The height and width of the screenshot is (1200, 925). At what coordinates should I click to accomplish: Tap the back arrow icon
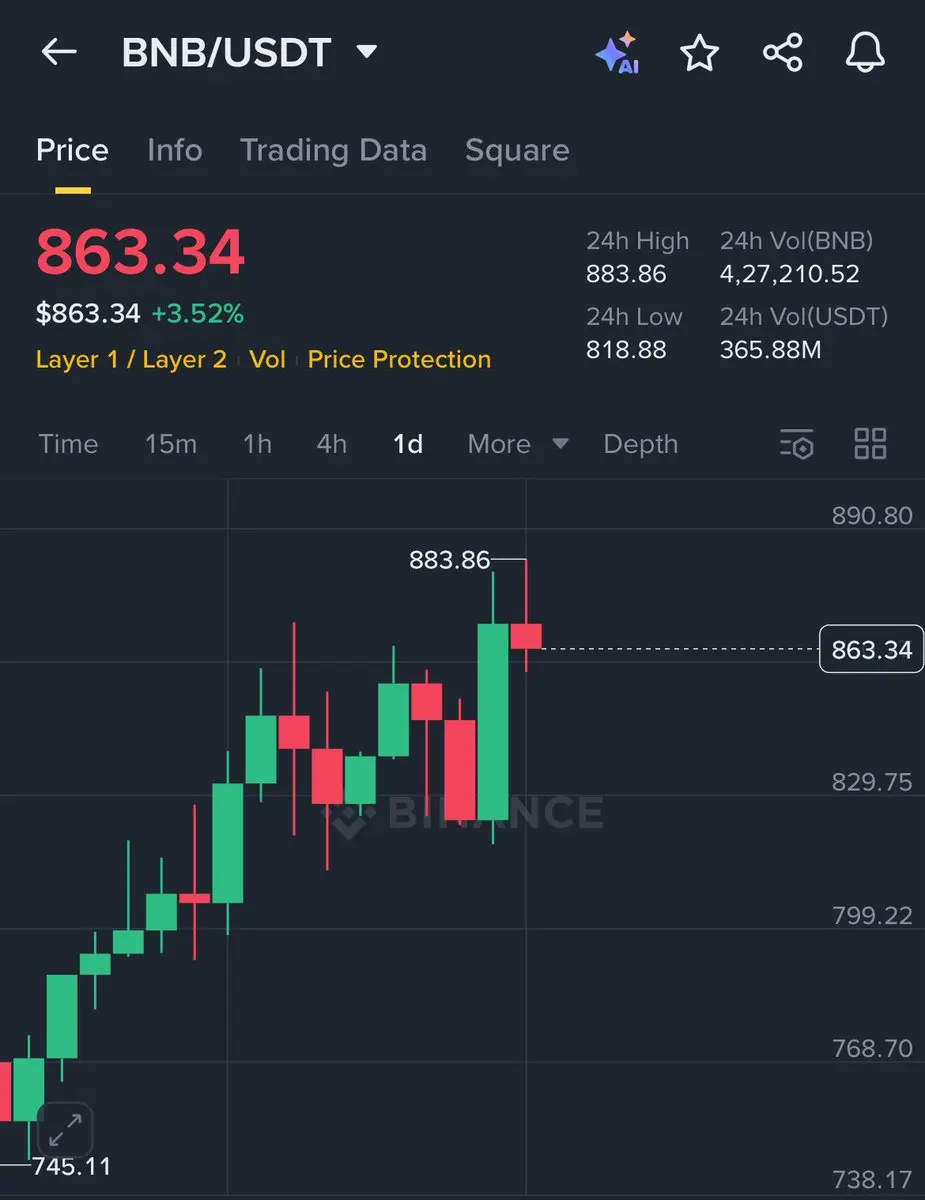59,52
